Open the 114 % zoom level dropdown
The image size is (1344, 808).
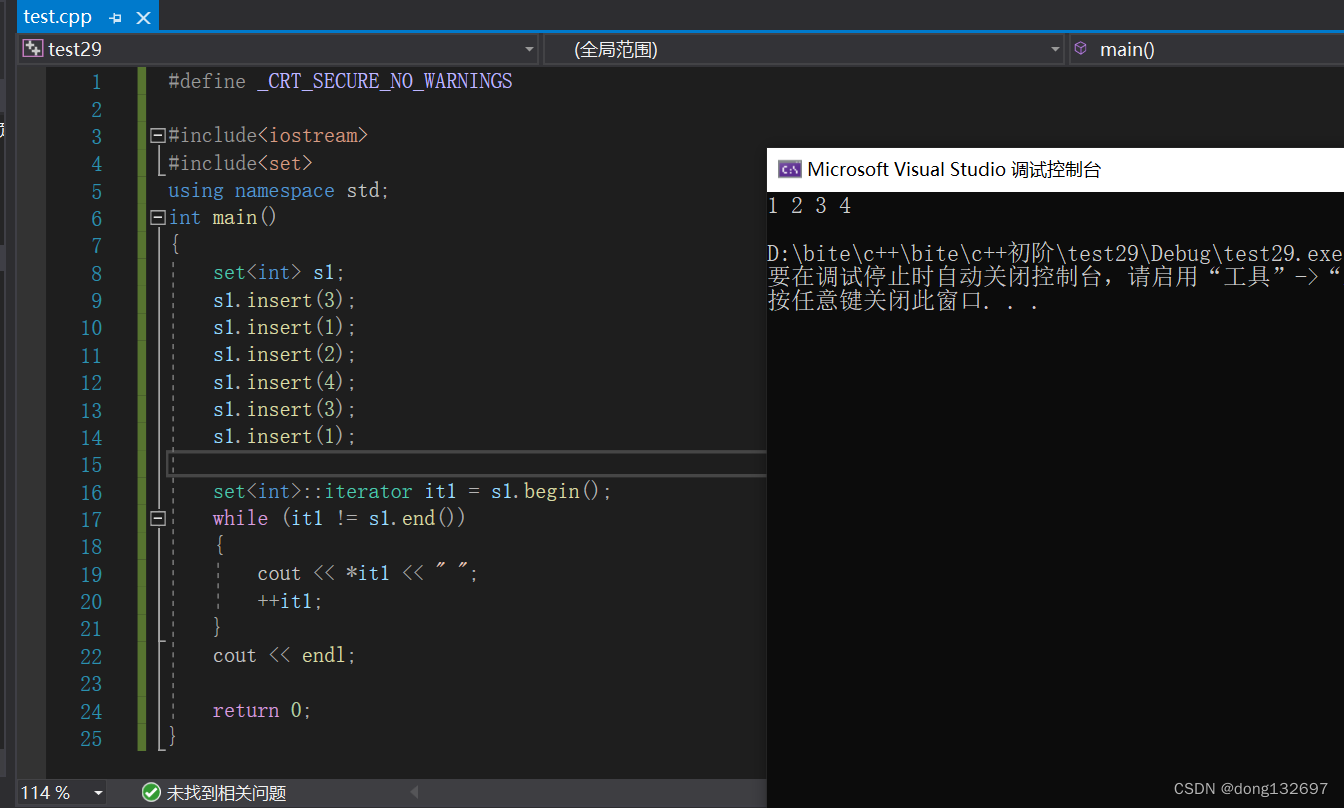[x=98, y=793]
